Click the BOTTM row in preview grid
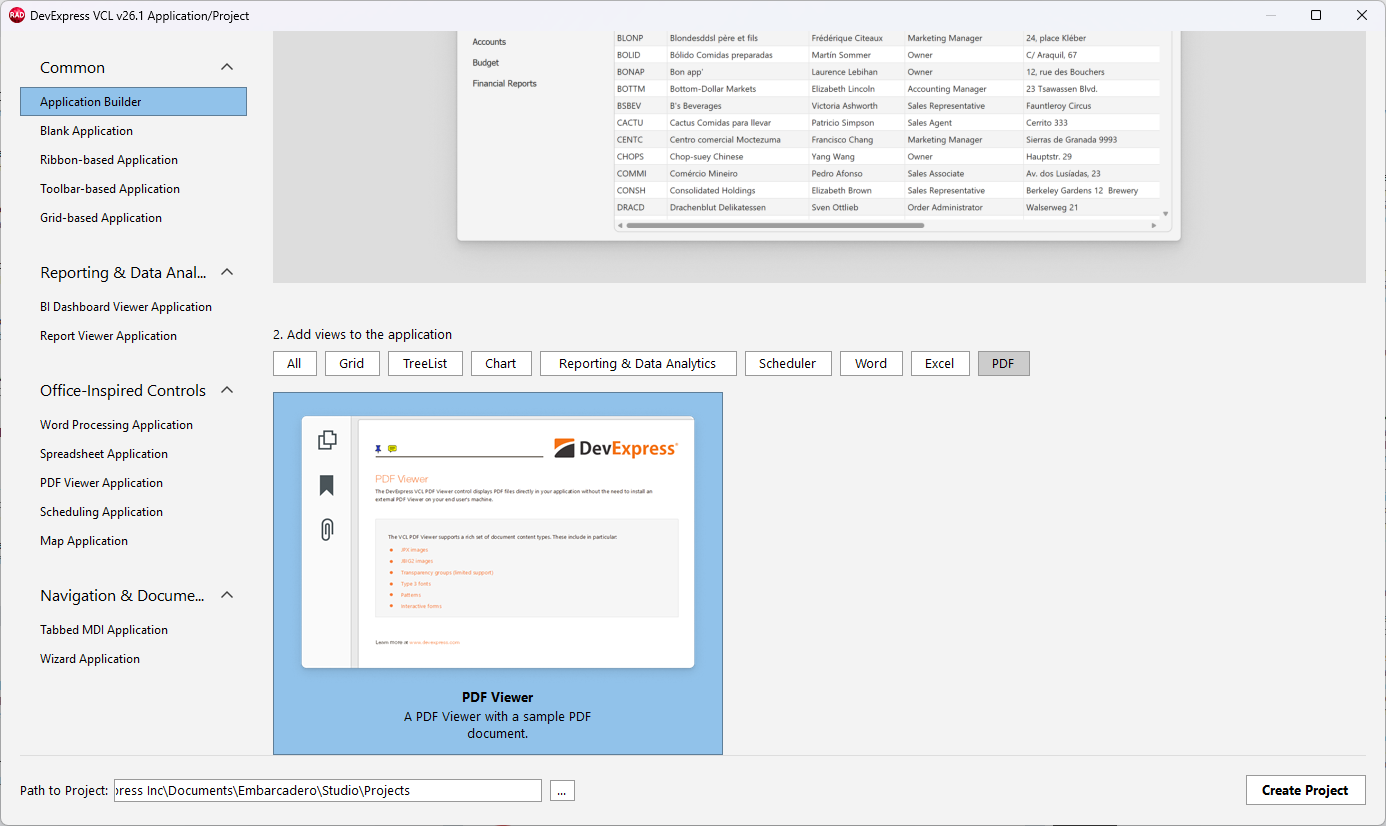The height and width of the screenshot is (826, 1386). click(x=887, y=89)
